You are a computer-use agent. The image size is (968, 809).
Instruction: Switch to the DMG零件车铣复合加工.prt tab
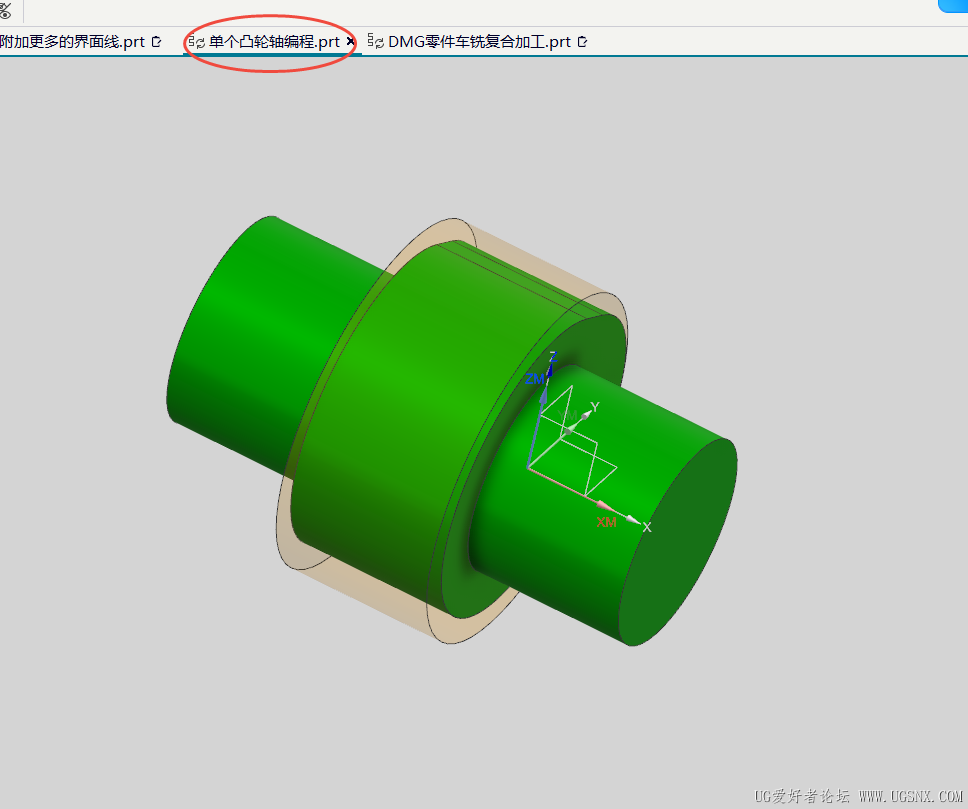point(480,42)
